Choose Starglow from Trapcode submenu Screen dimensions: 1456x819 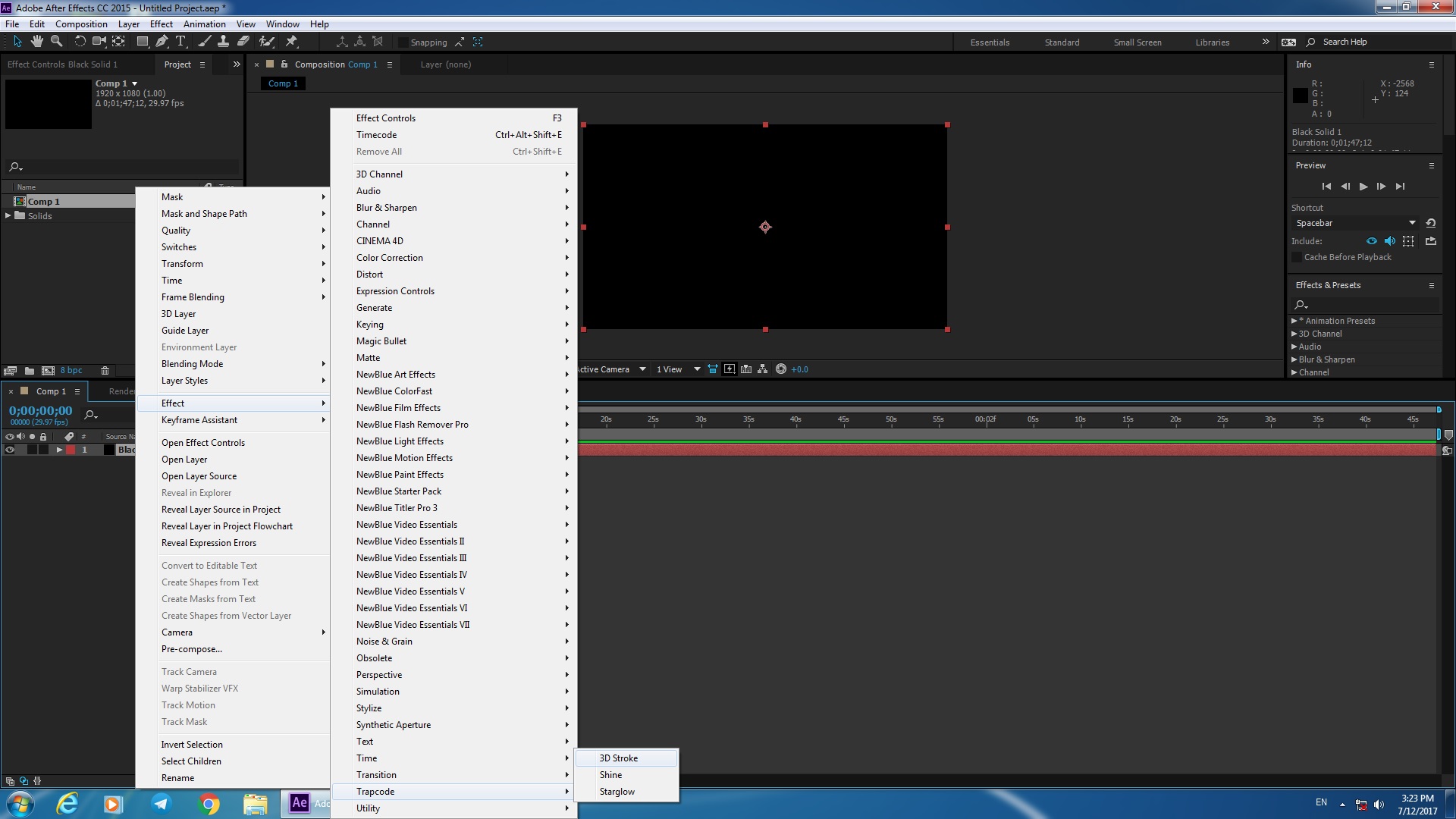point(626,792)
